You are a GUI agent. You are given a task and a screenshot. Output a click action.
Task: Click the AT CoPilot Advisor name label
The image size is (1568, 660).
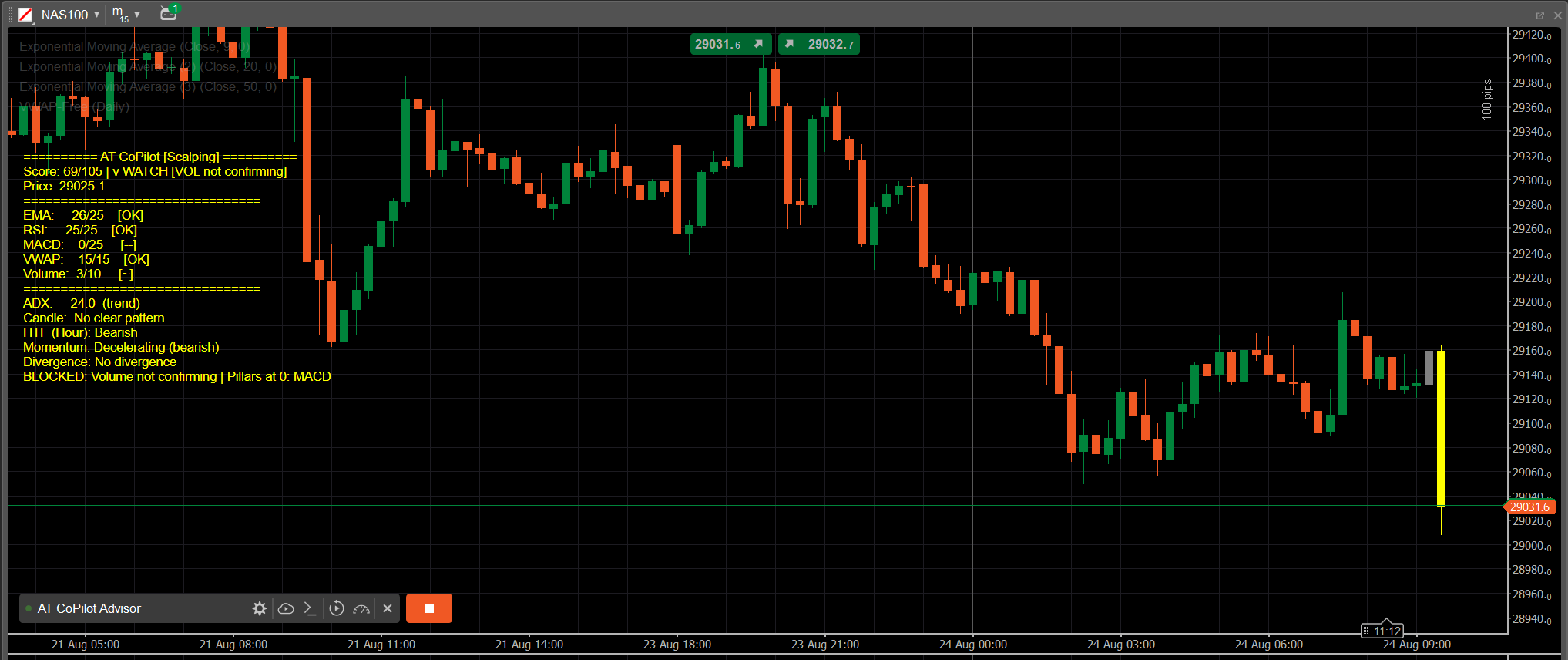coord(89,608)
